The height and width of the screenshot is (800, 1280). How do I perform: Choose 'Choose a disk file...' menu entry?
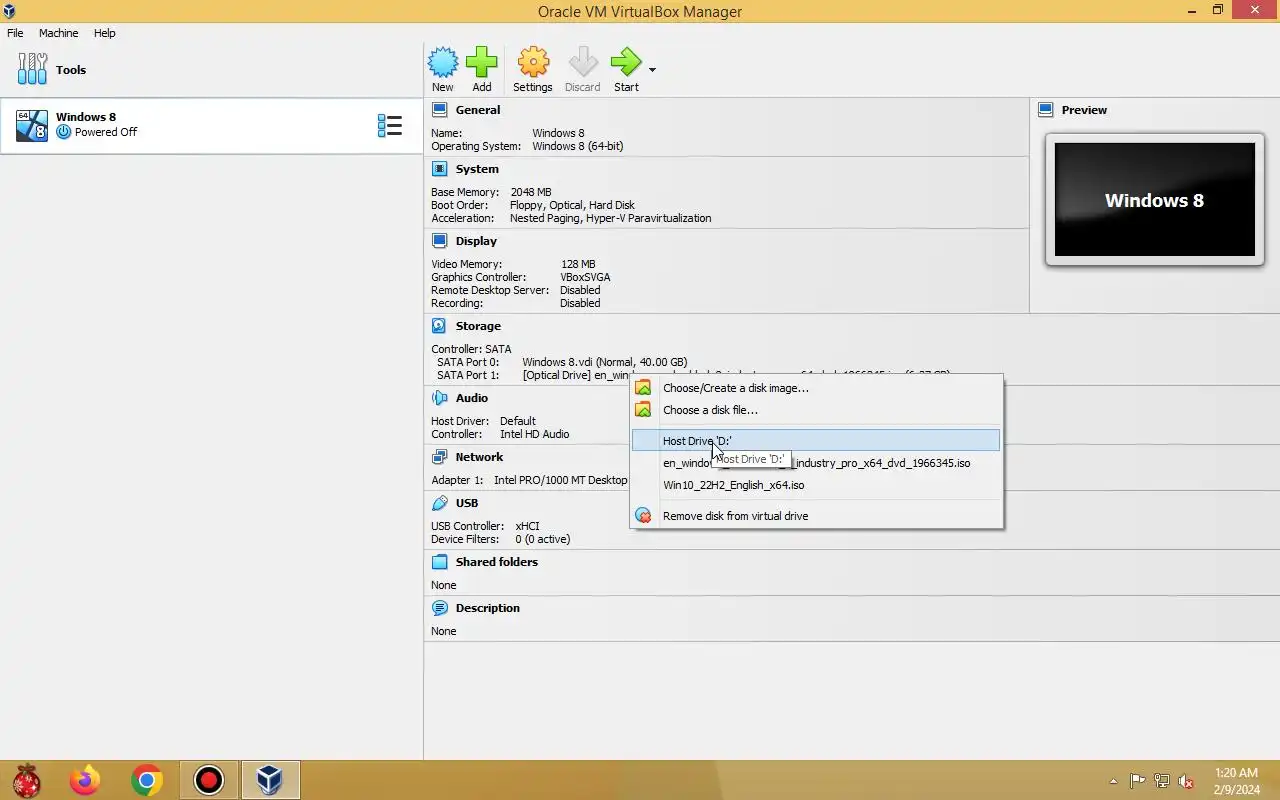click(816, 410)
